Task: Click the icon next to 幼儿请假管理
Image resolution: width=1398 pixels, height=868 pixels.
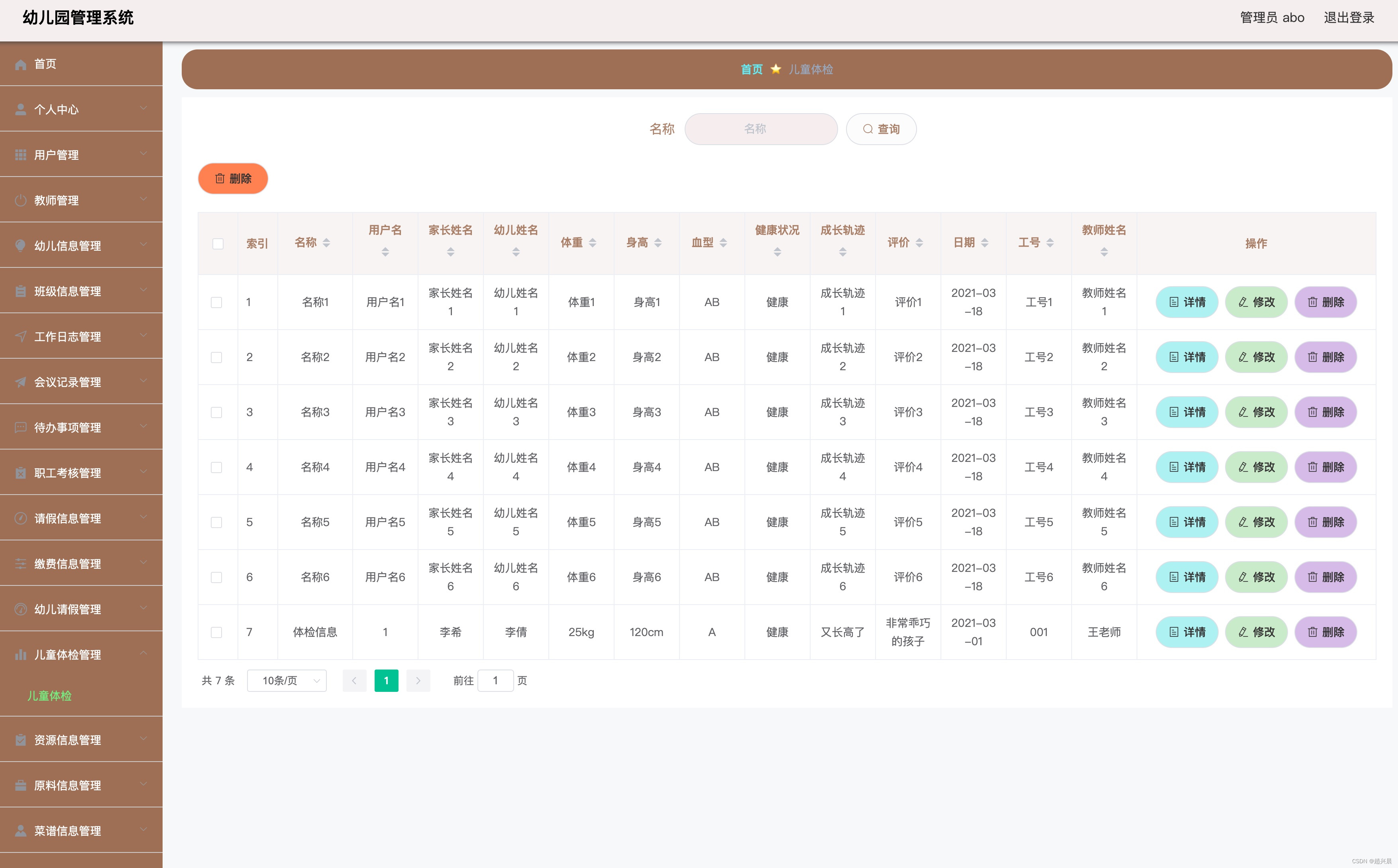Action: click(x=21, y=609)
